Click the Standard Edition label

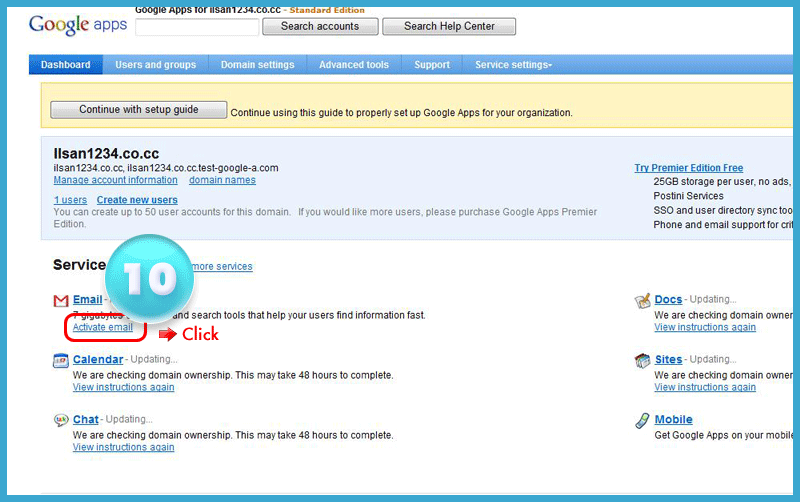[x=327, y=10]
